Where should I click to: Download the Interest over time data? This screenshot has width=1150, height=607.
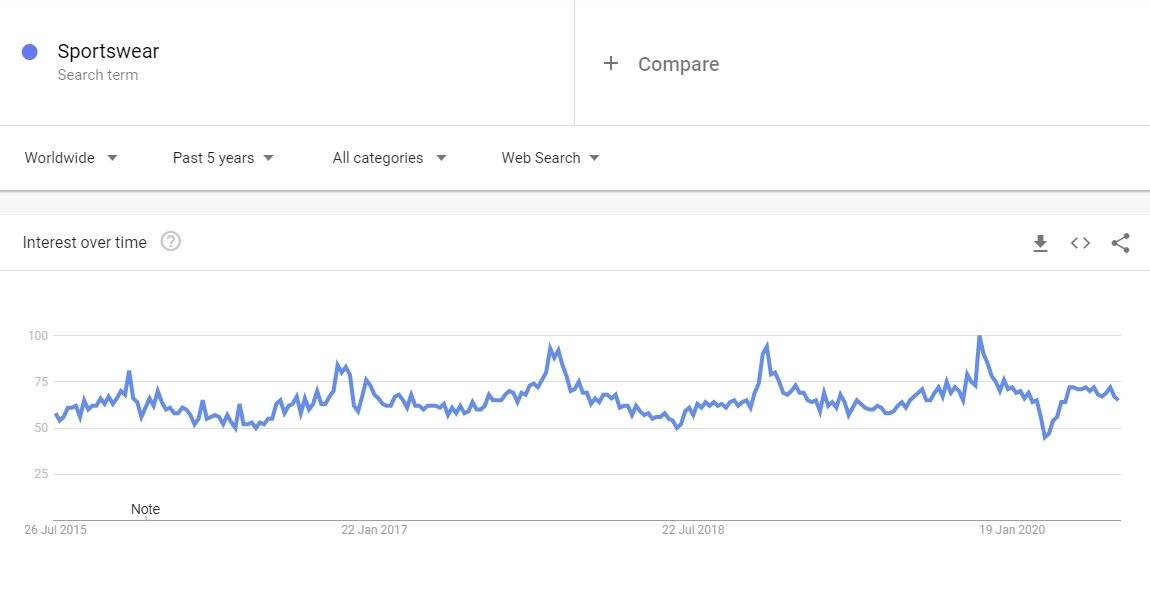click(1040, 243)
